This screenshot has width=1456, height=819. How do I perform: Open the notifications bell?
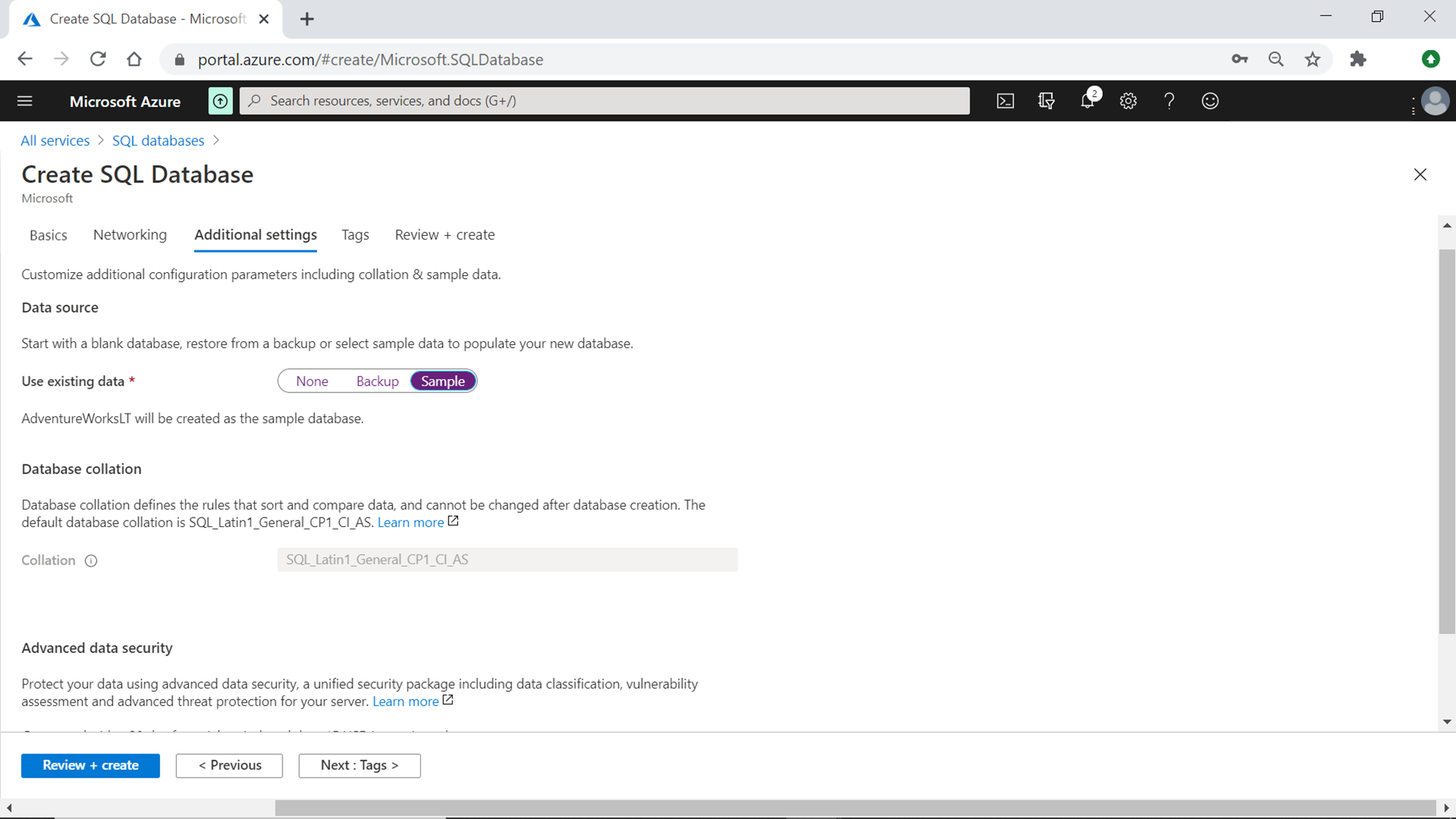click(1088, 101)
